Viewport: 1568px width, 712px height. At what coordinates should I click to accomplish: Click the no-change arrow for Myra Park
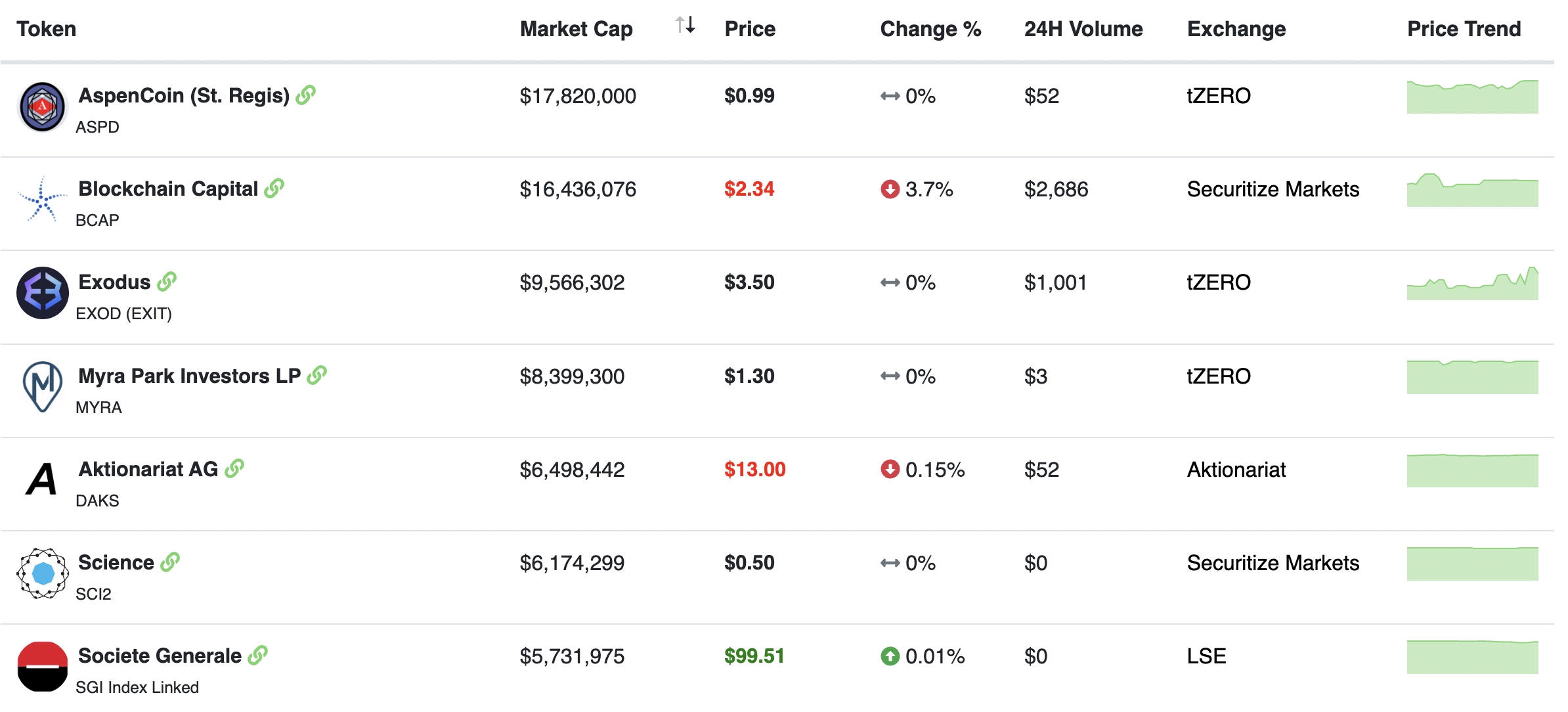tap(890, 376)
